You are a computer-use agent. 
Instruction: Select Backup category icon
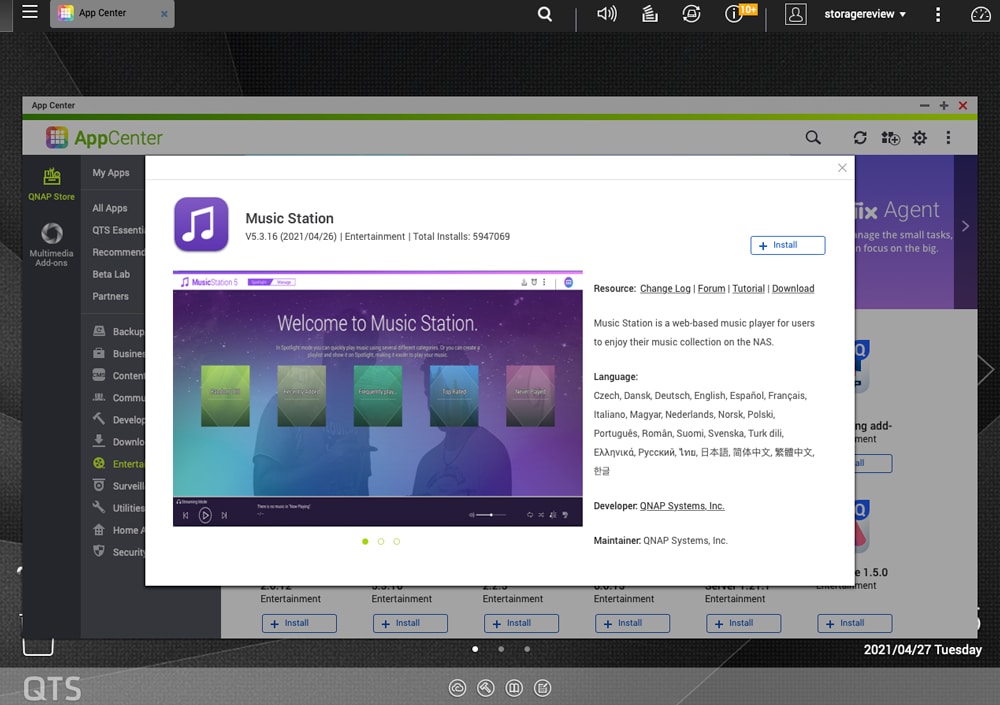tap(99, 331)
